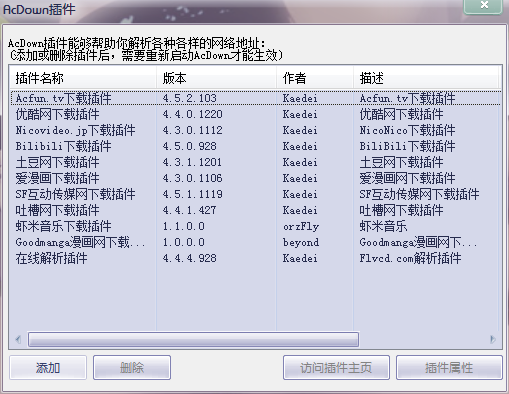Screen dimensions: 509x394
Task: Click the 删除 button
Action: [x=132, y=367]
